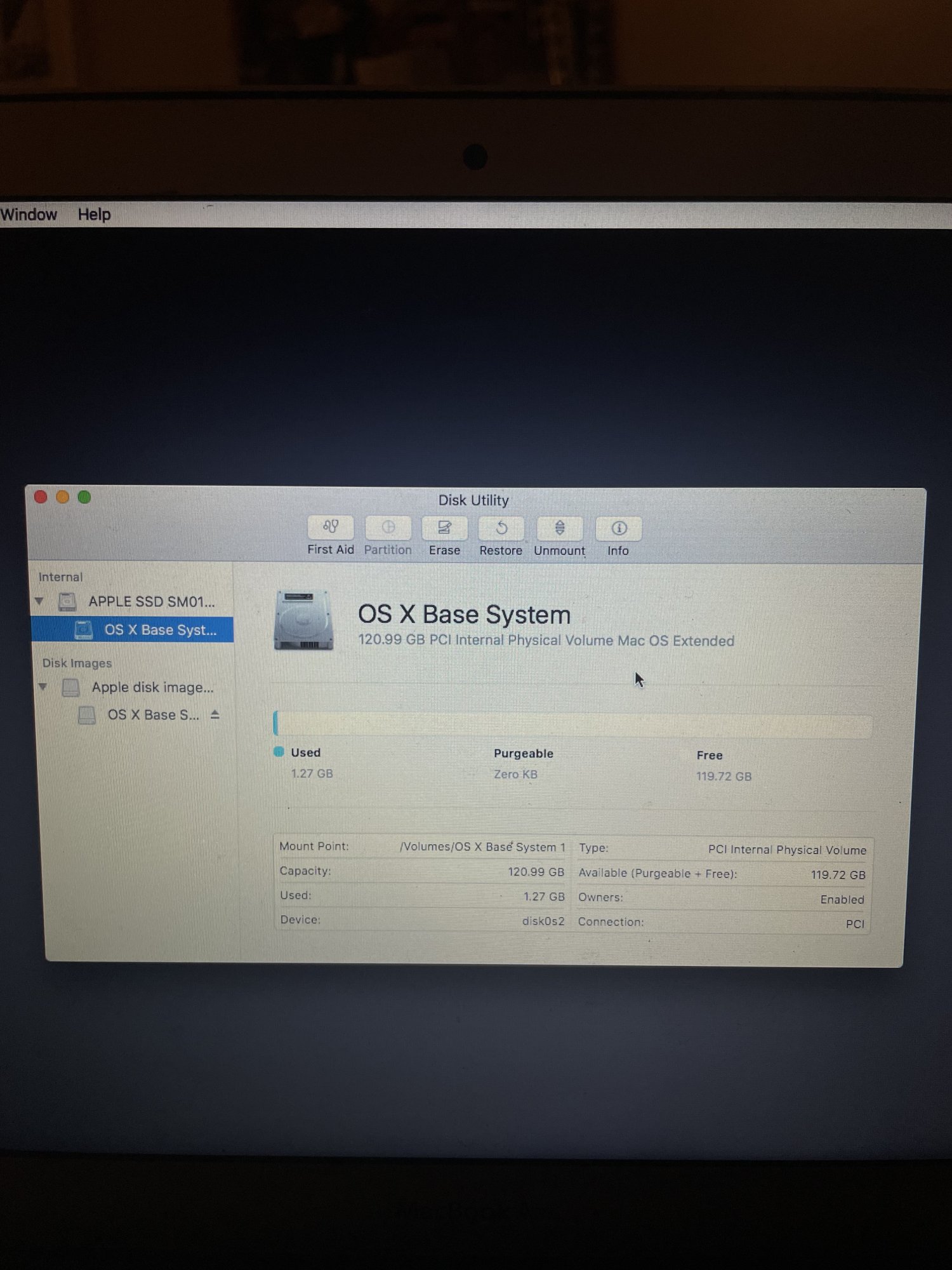This screenshot has width=952, height=1270.
Task: Click the Capacity 120.99 GB table value
Action: [536, 872]
